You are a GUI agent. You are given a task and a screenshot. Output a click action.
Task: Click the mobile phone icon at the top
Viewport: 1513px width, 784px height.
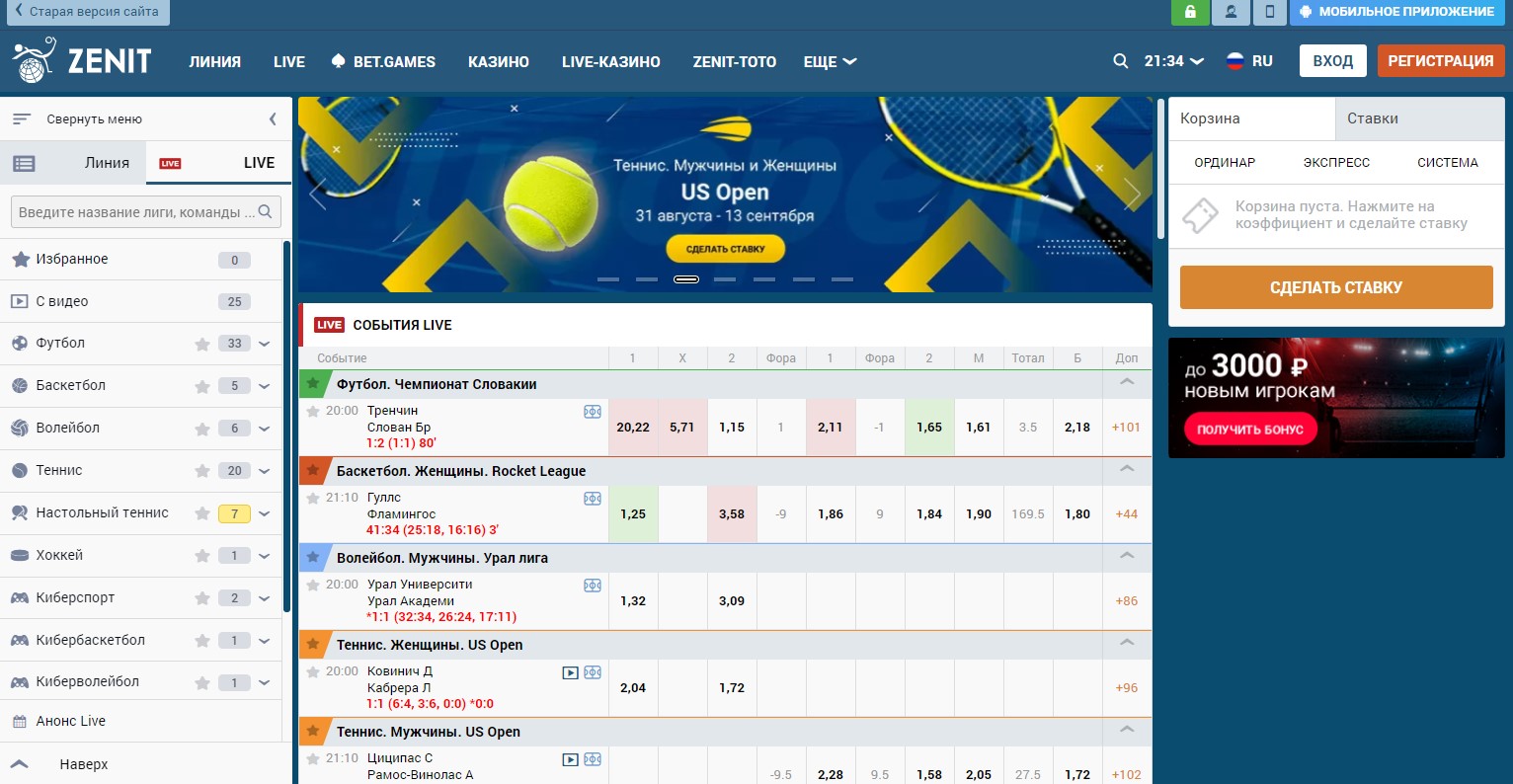[x=1270, y=12]
